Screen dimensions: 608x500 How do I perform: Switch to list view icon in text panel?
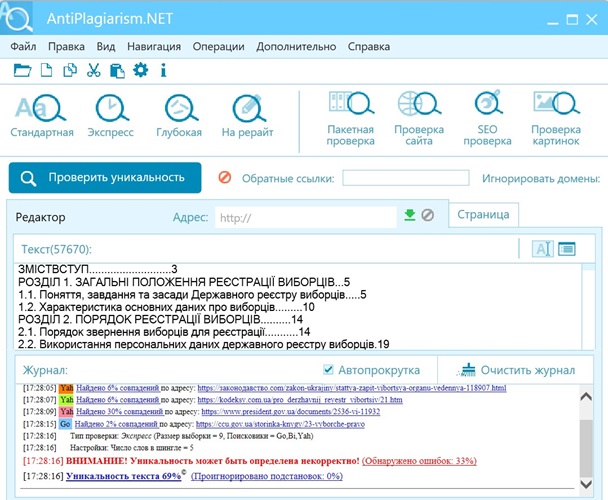coord(567,249)
